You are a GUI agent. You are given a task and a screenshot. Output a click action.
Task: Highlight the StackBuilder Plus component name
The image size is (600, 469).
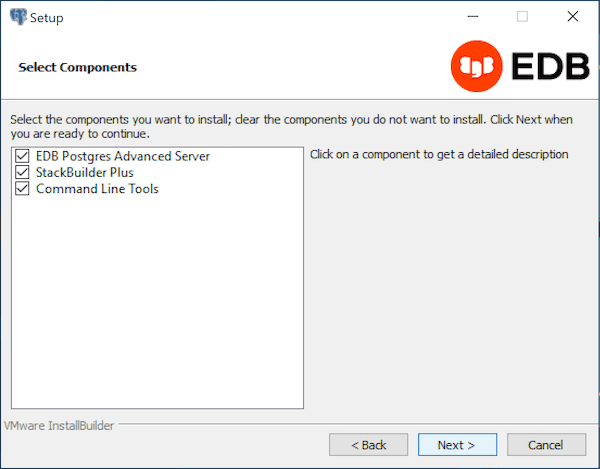pos(85,173)
